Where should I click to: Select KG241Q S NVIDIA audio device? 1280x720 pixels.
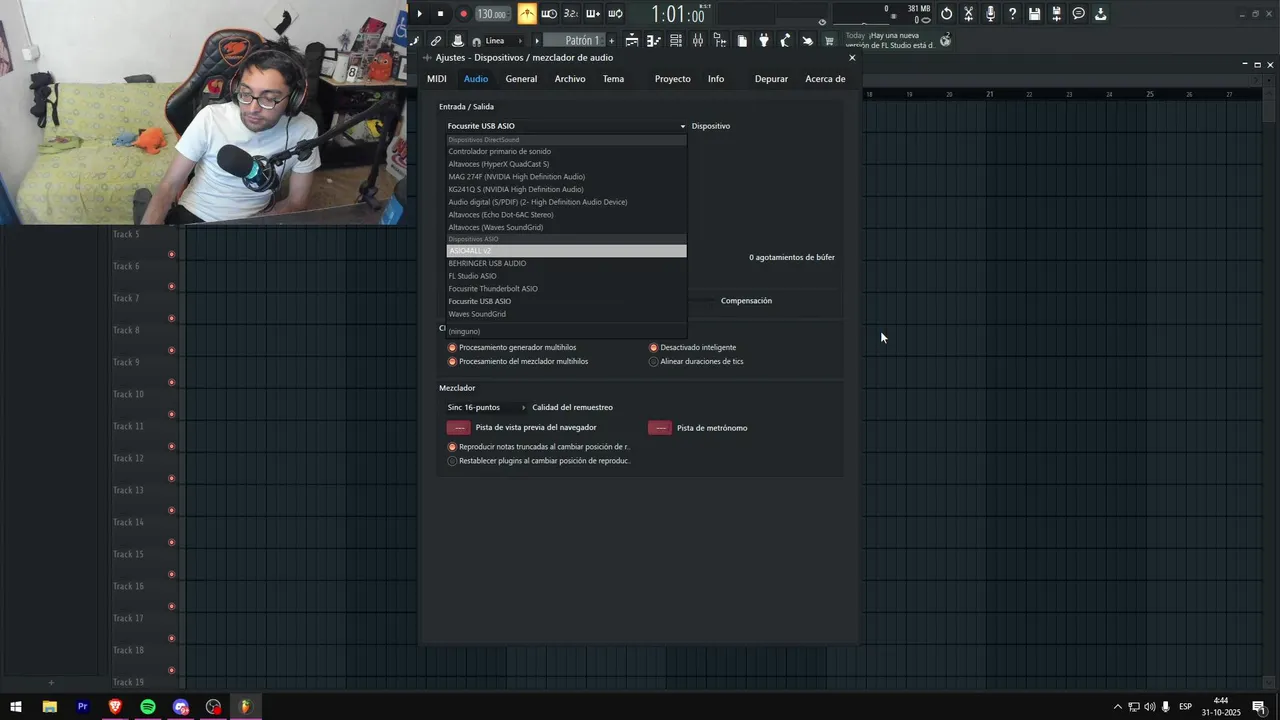tap(566, 189)
